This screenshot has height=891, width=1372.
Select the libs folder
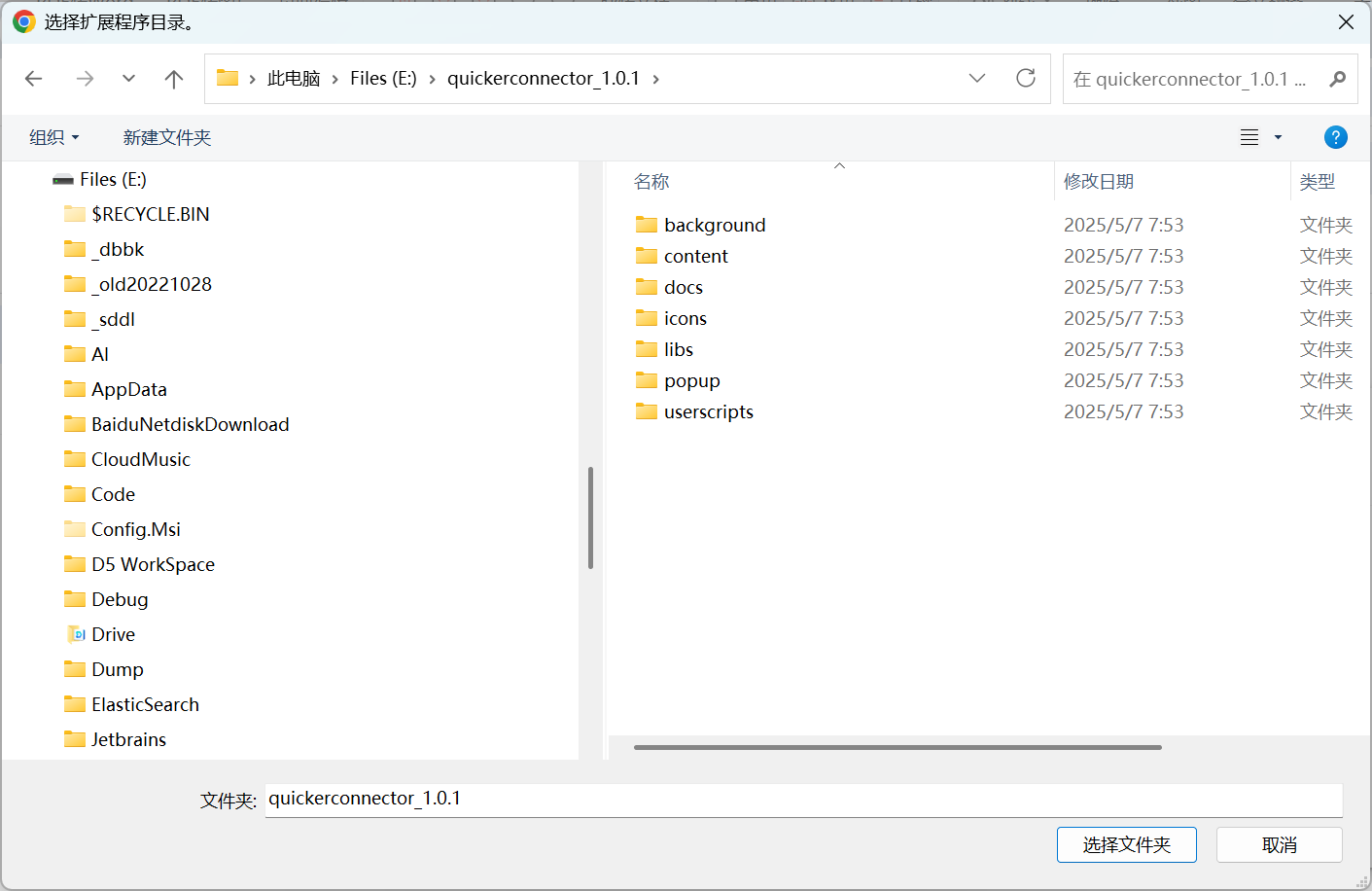click(x=679, y=349)
